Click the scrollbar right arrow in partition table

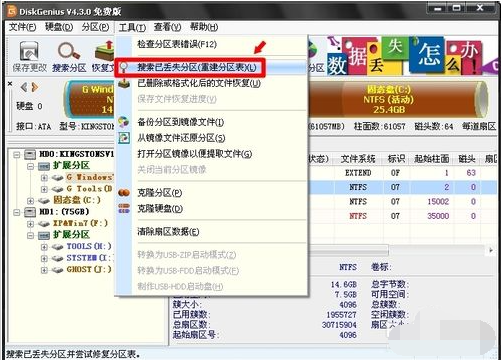(x=491, y=250)
